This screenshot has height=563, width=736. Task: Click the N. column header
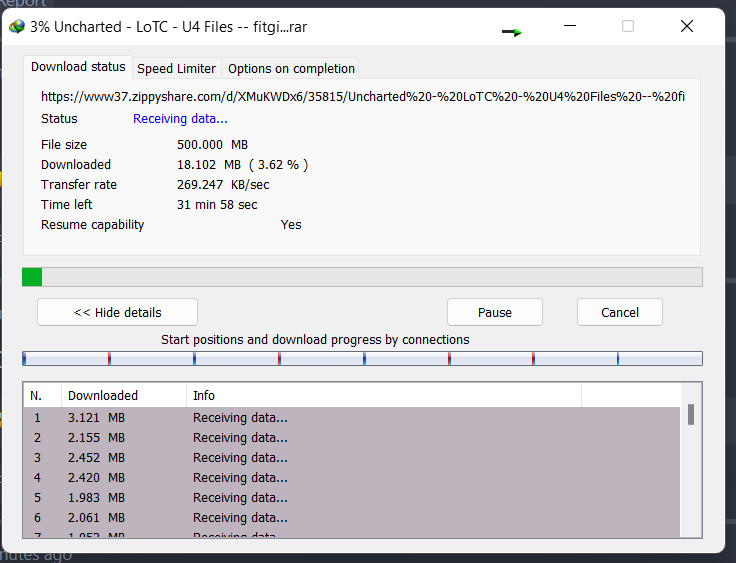click(x=42, y=395)
